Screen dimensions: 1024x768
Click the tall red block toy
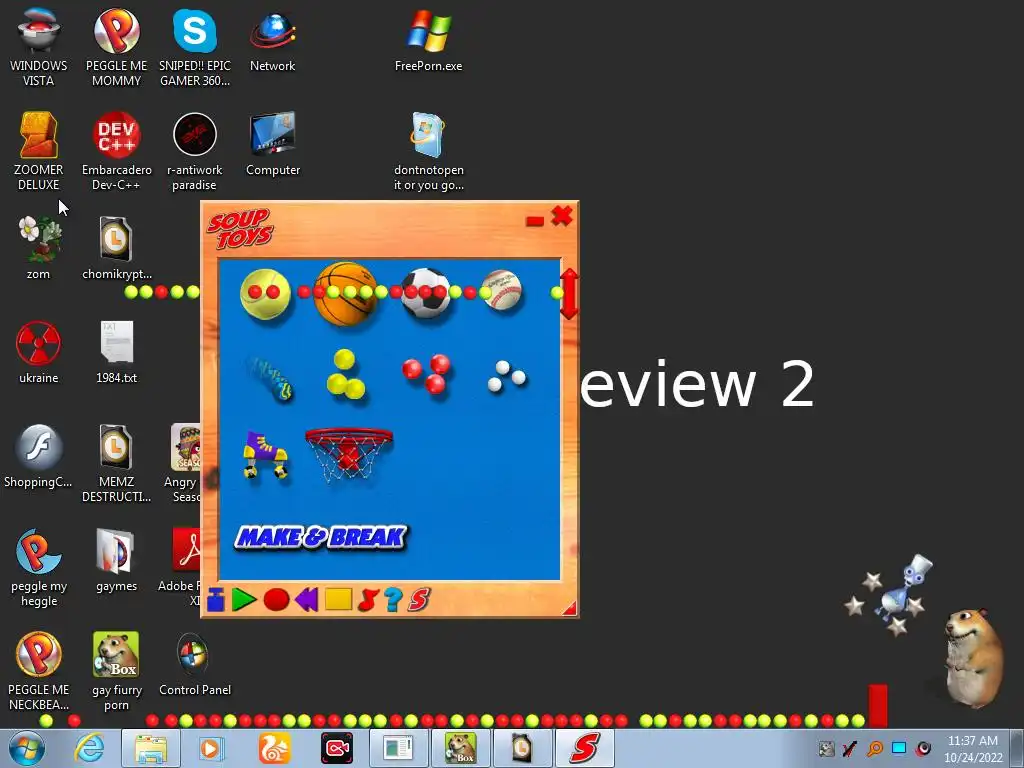pos(878,705)
